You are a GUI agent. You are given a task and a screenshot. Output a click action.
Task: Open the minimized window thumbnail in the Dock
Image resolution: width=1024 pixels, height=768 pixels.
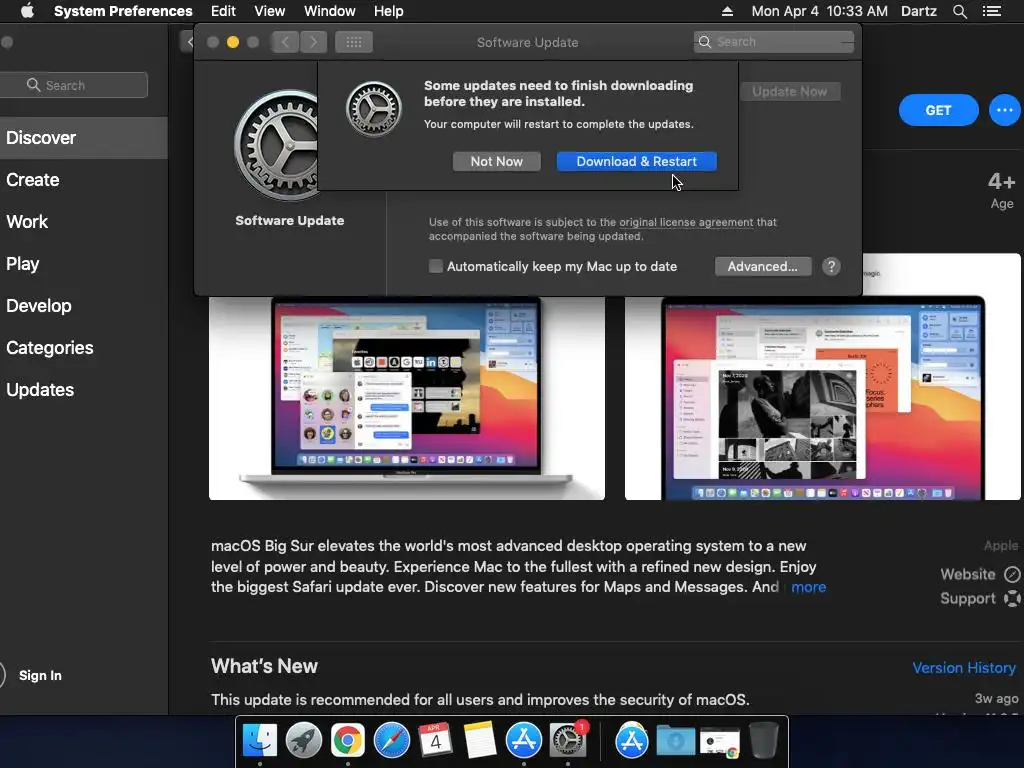point(720,742)
